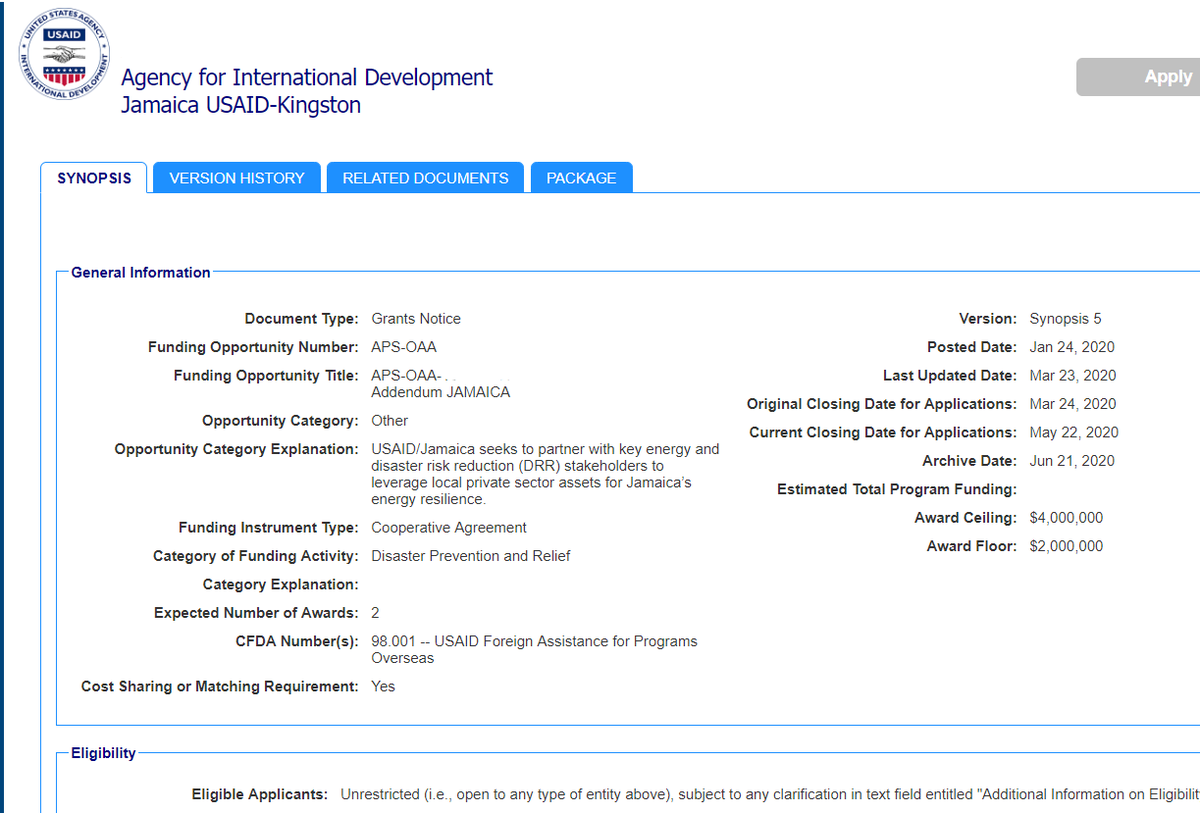The image size is (1200, 813).
Task: Click the Document Type label
Action: pyautogui.click(x=301, y=319)
